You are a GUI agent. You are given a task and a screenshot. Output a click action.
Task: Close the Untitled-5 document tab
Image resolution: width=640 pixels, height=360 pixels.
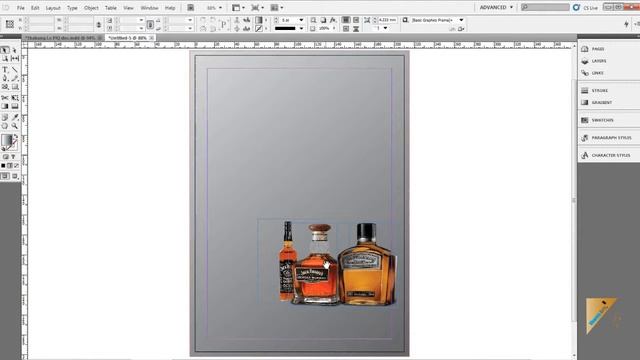151,38
